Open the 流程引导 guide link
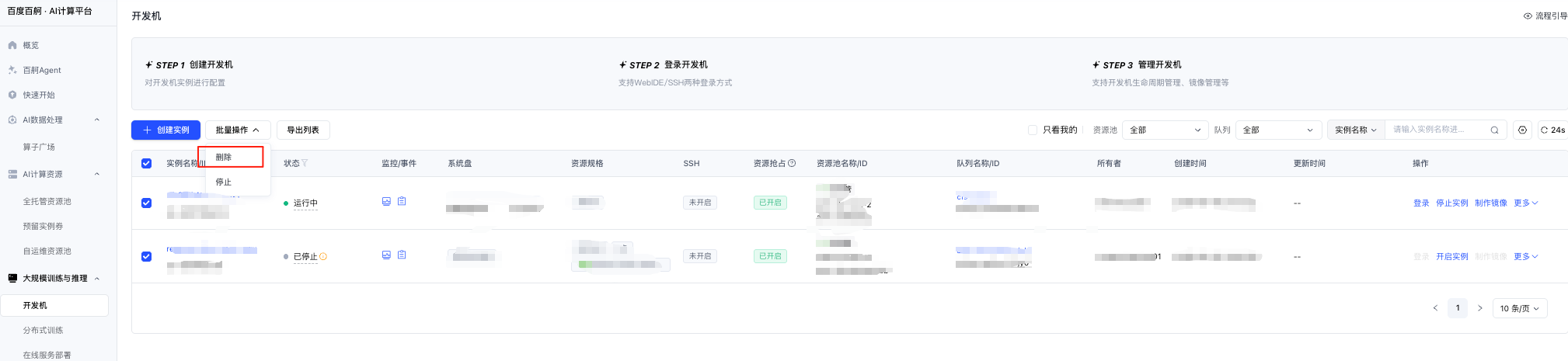 1545,16
